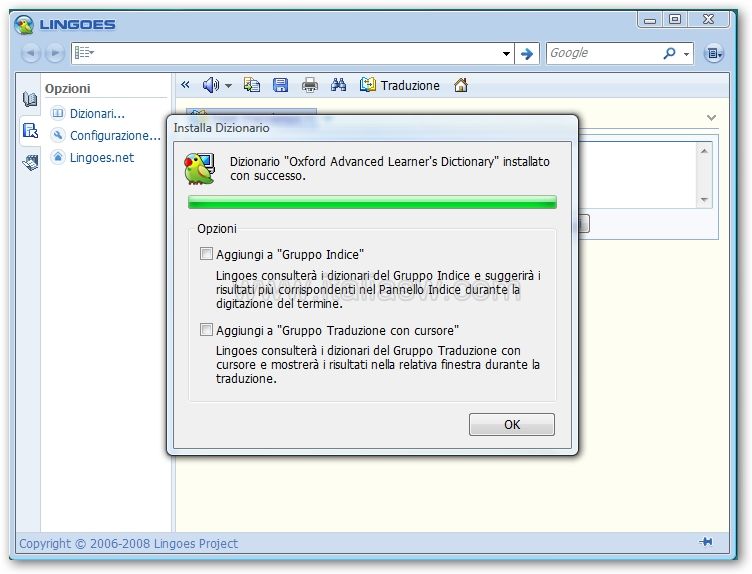Minimize the Lingoes window
The height and width of the screenshot is (574, 752).
(x=650, y=20)
